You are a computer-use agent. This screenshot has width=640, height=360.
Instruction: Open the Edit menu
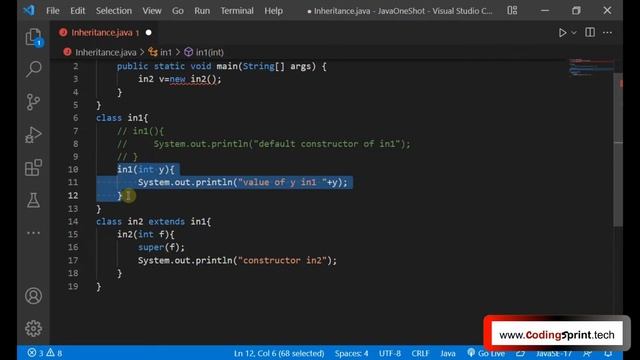(x=78, y=11)
